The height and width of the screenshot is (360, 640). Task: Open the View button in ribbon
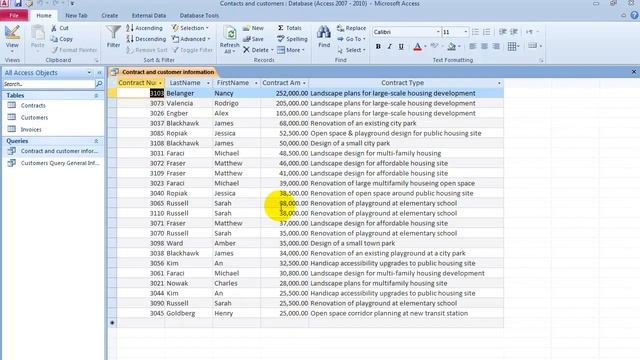pos(12,38)
